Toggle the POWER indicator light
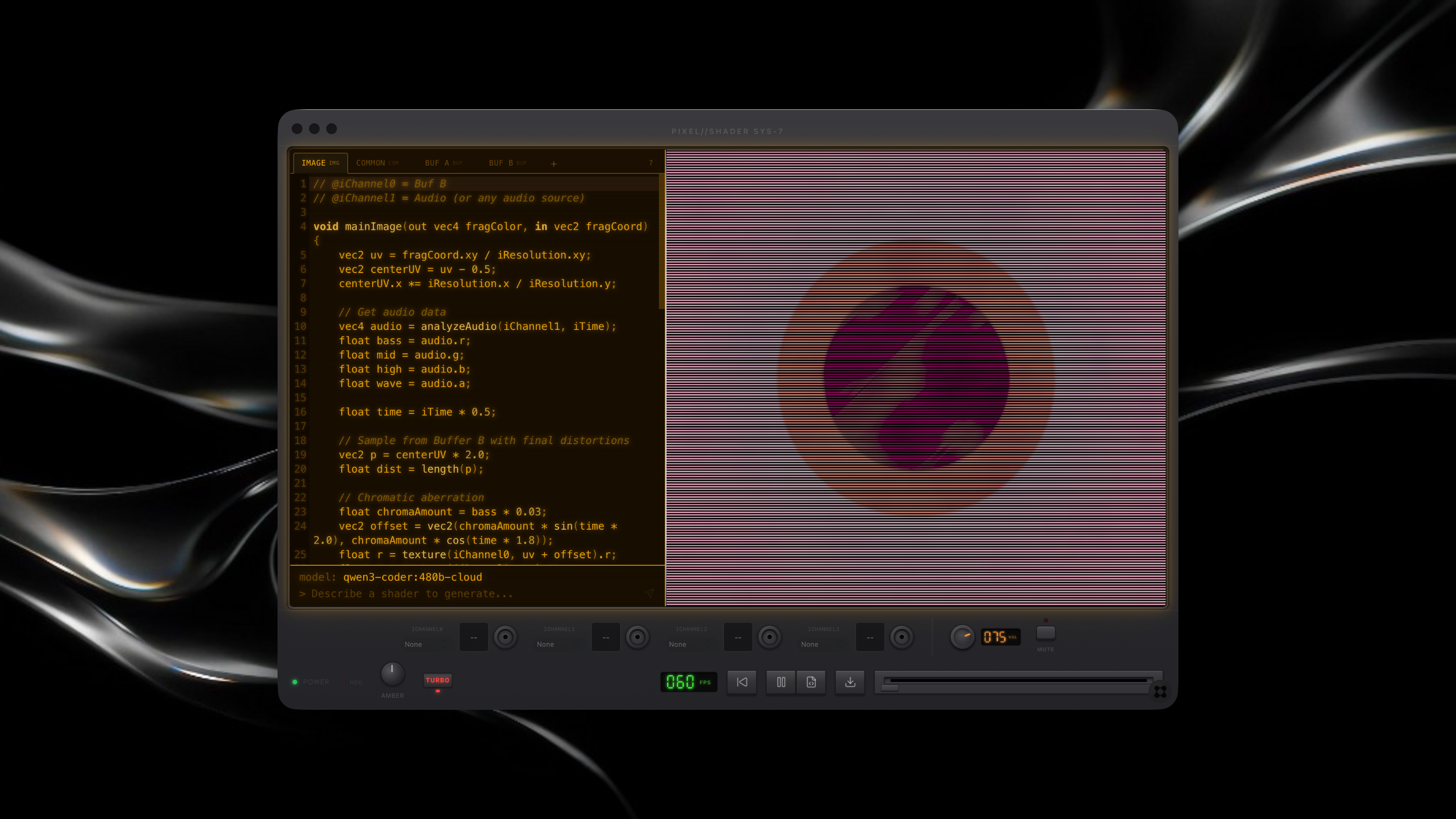The image size is (1456, 819). click(x=294, y=682)
